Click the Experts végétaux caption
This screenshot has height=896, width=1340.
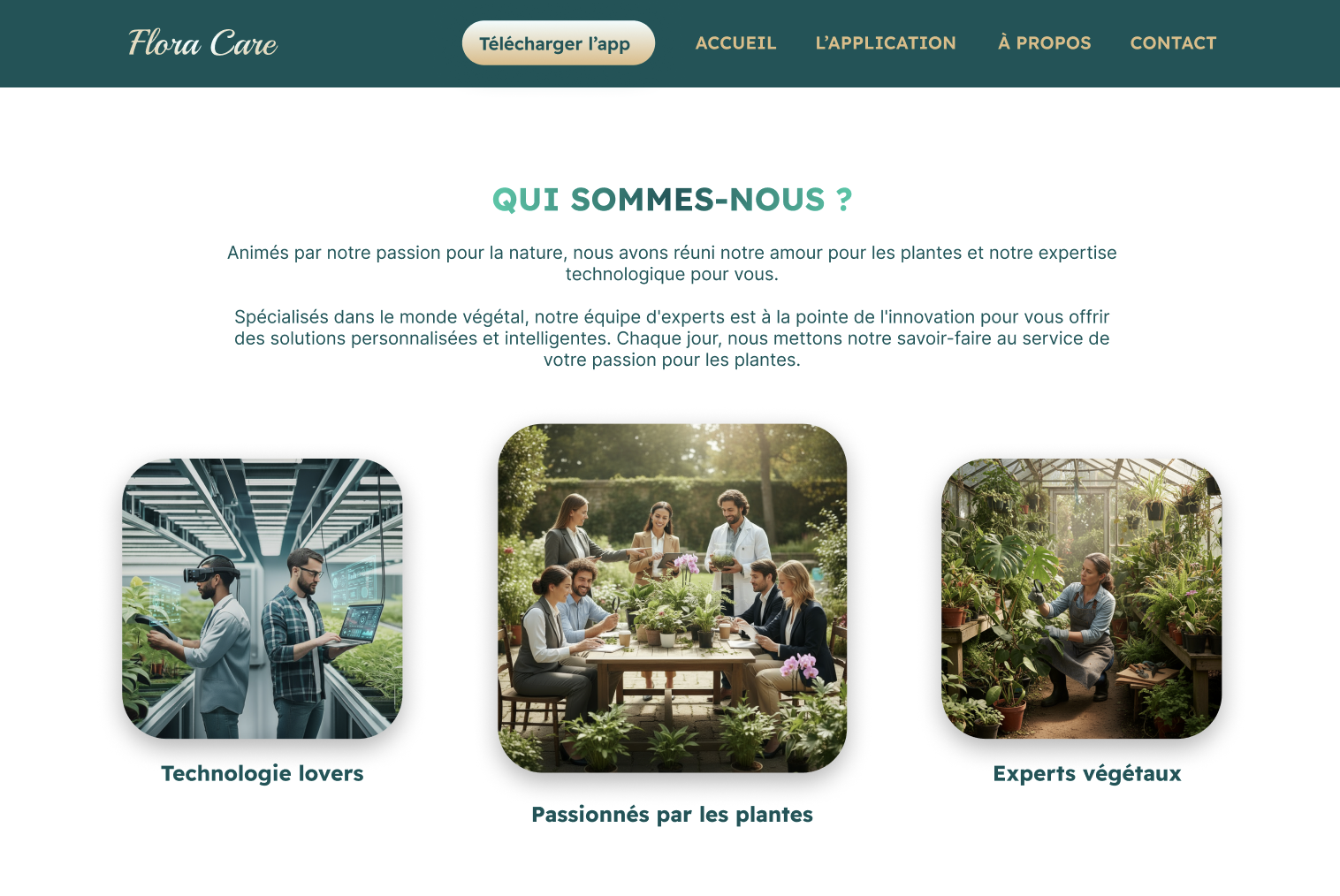(1087, 774)
